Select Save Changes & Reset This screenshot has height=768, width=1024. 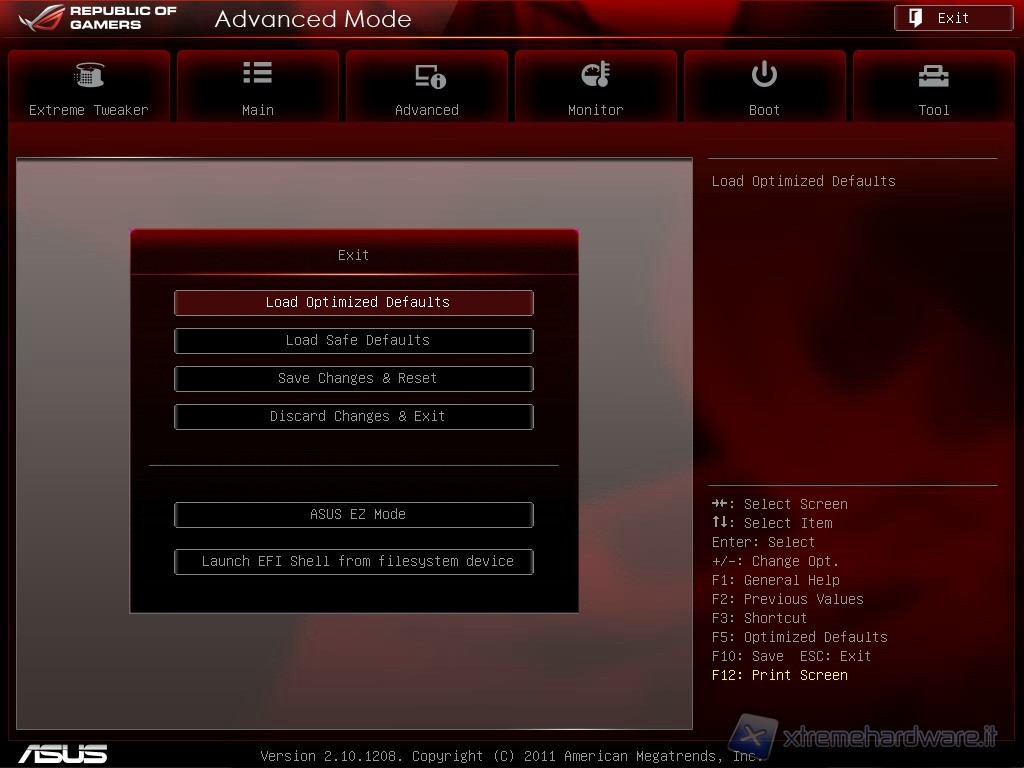(354, 379)
